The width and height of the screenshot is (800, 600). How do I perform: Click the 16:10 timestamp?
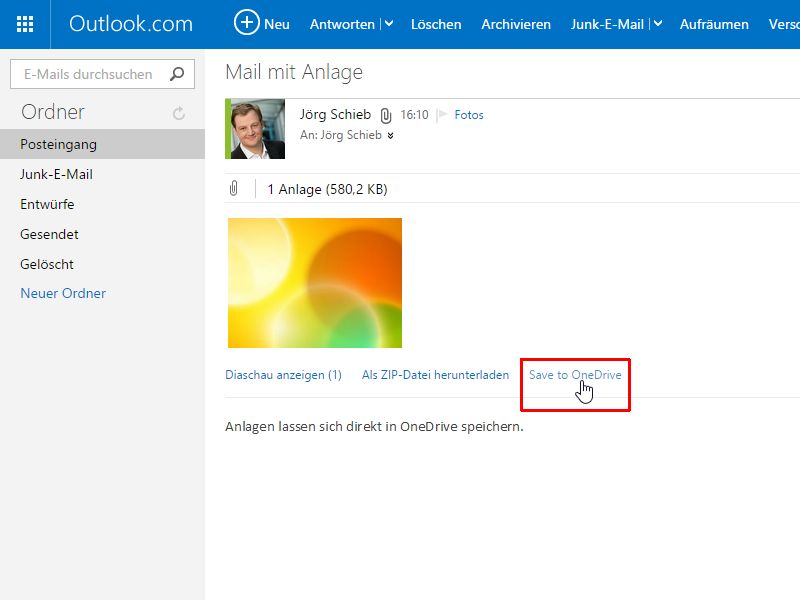[414, 115]
